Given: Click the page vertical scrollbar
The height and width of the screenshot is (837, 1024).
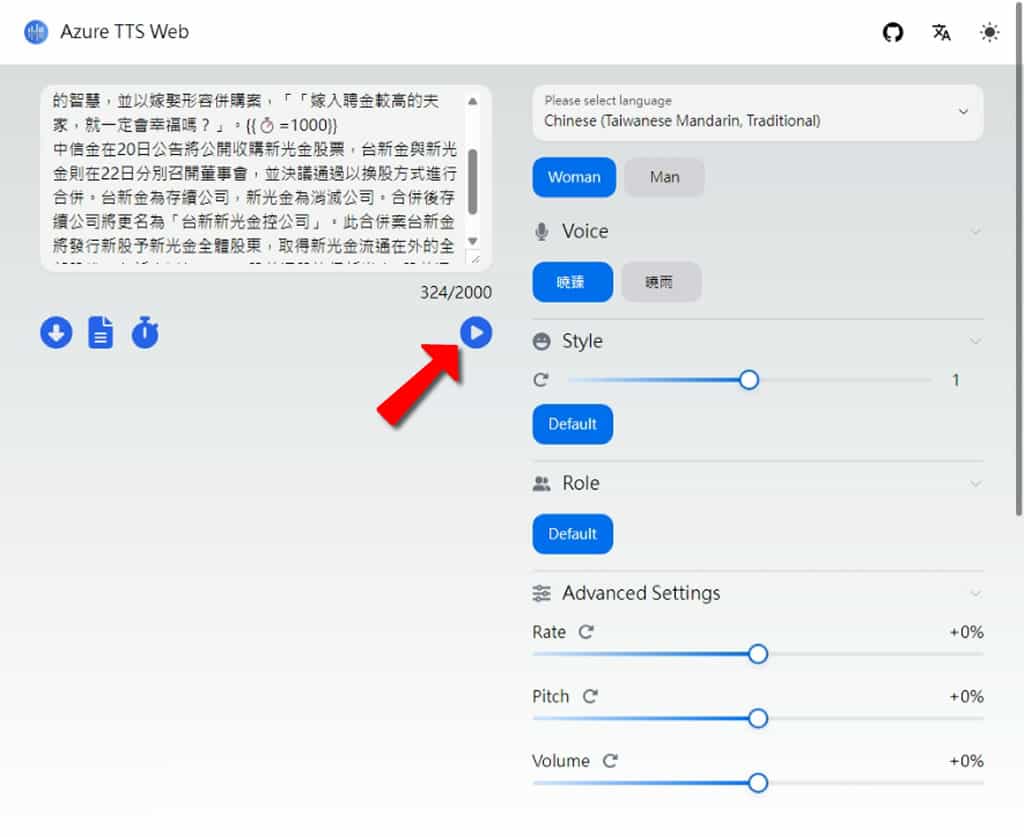Looking at the screenshot, I should (1019, 258).
